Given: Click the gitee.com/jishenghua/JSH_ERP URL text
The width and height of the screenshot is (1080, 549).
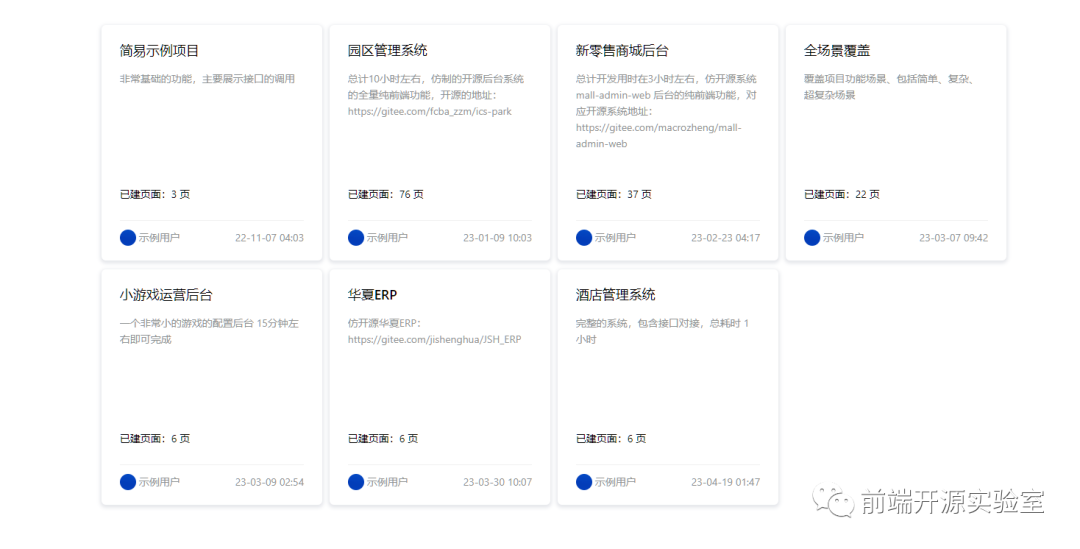Looking at the screenshot, I should pos(435,340).
